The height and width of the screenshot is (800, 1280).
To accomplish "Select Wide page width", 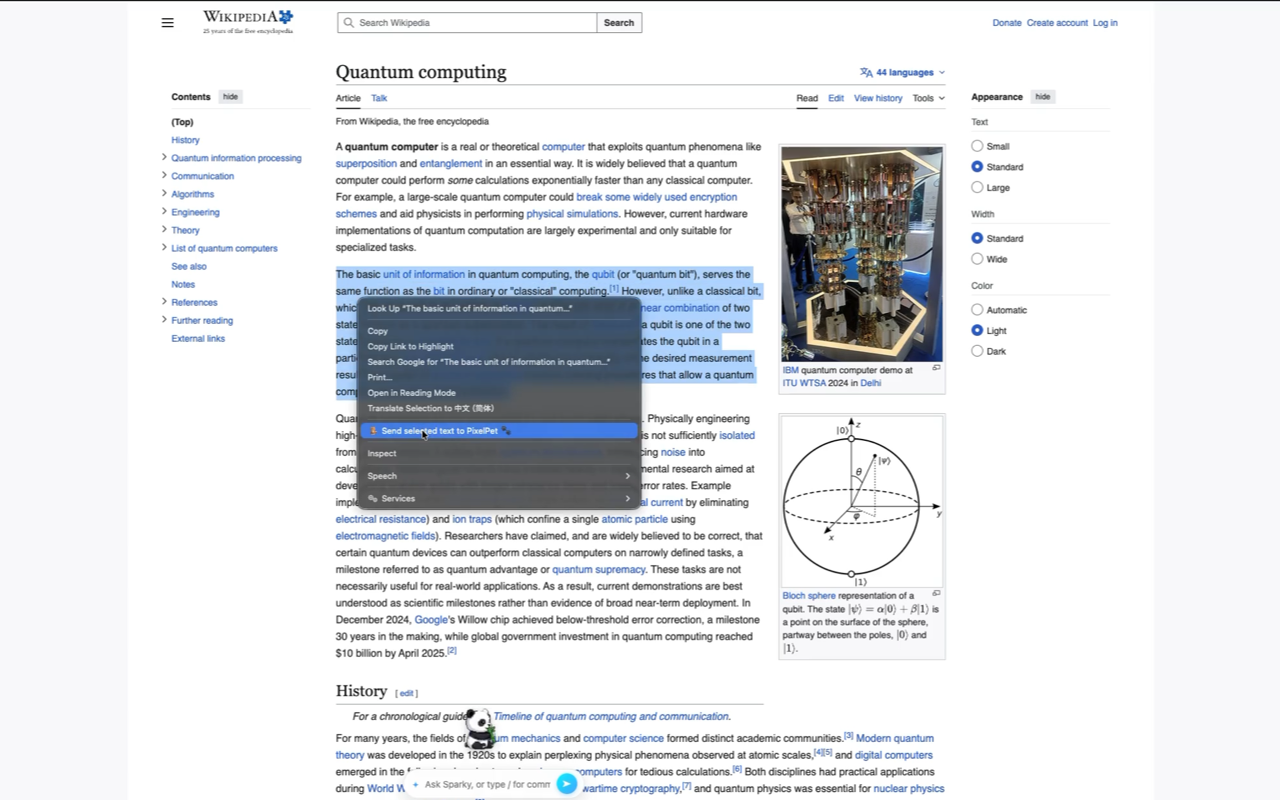I will tap(977, 259).
